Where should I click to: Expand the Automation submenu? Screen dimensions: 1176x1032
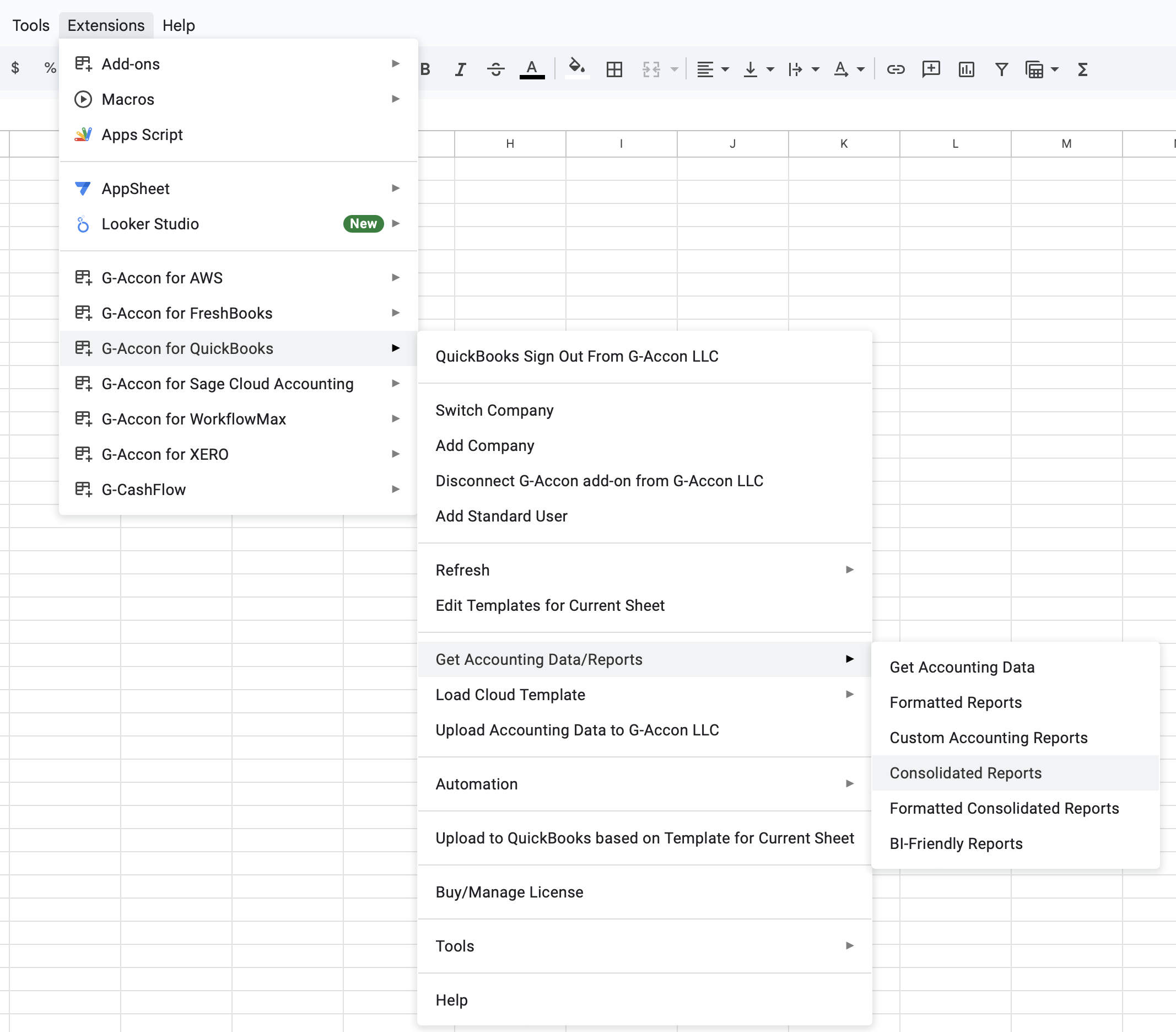click(644, 784)
